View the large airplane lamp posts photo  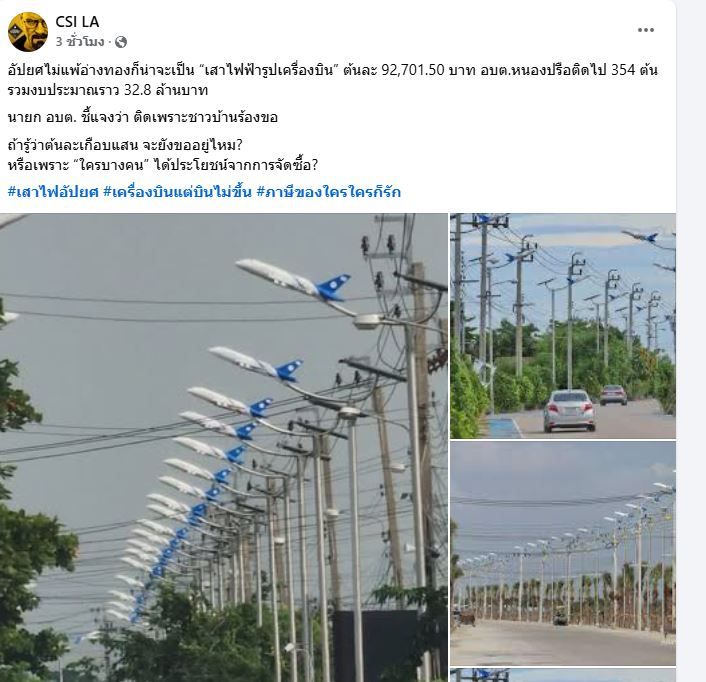click(224, 447)
